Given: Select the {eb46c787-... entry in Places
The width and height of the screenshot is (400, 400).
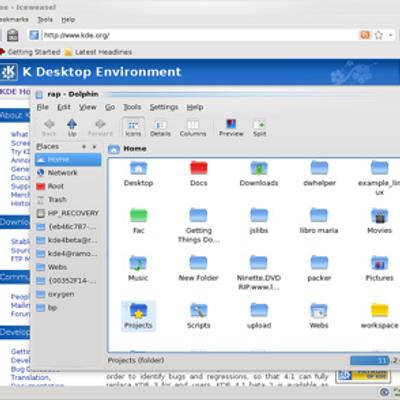Looking at the screenshot, I should (68, 227).
